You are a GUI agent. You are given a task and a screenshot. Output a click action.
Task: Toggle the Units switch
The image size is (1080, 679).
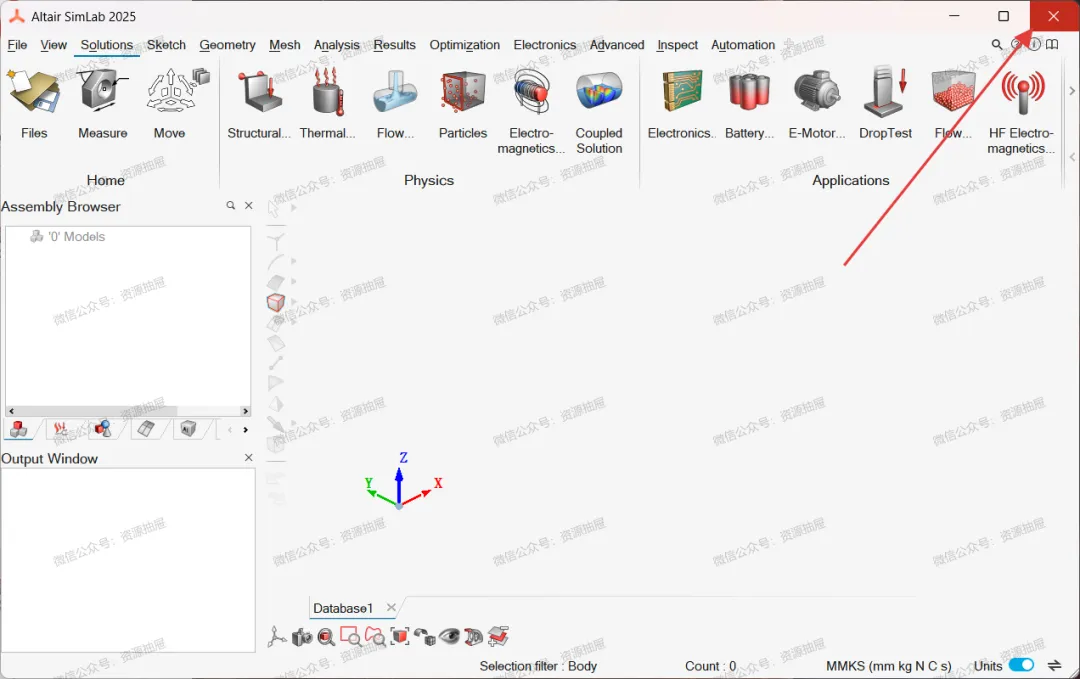1021,665
